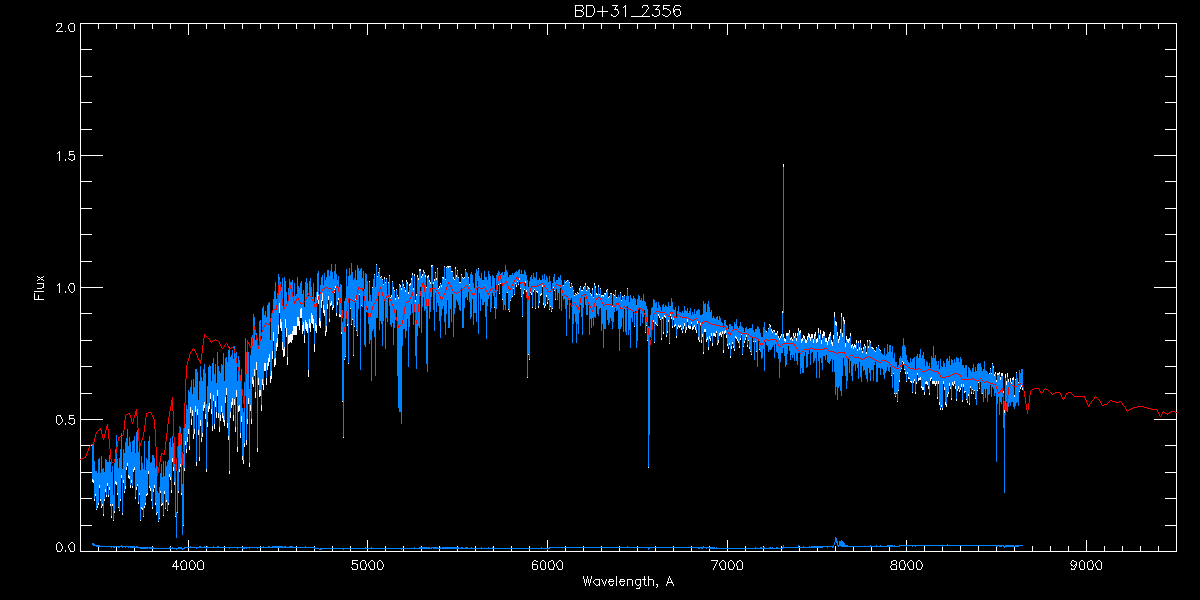Click the 1.5 flux tick label
Screen dimensions: 1200x600
tap(65, 157)
